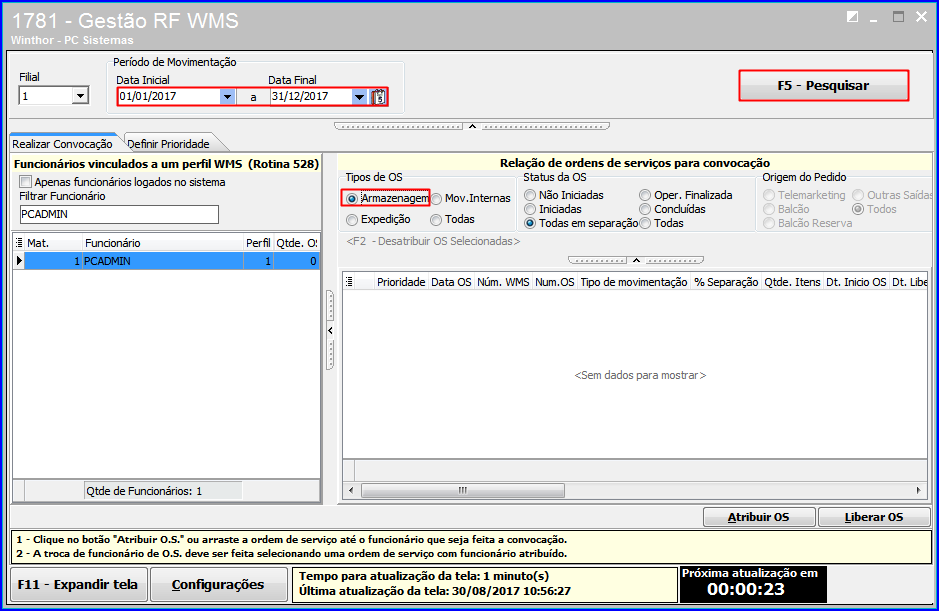Image resolution: width=939 pixels, height=611 pixels.
Task: Click the right scroll arrow of orders grid
Action: [919, 491]
